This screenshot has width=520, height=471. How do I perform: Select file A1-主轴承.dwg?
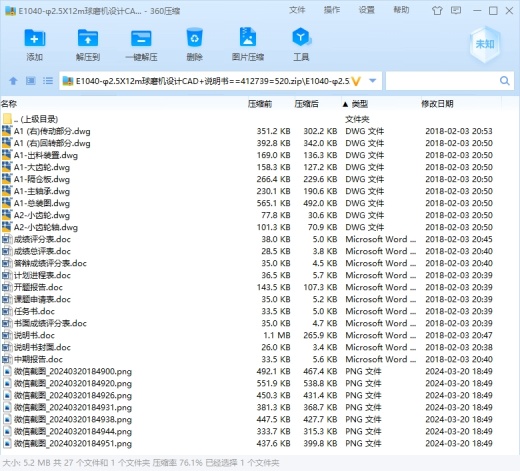click(x=42, y=191)
